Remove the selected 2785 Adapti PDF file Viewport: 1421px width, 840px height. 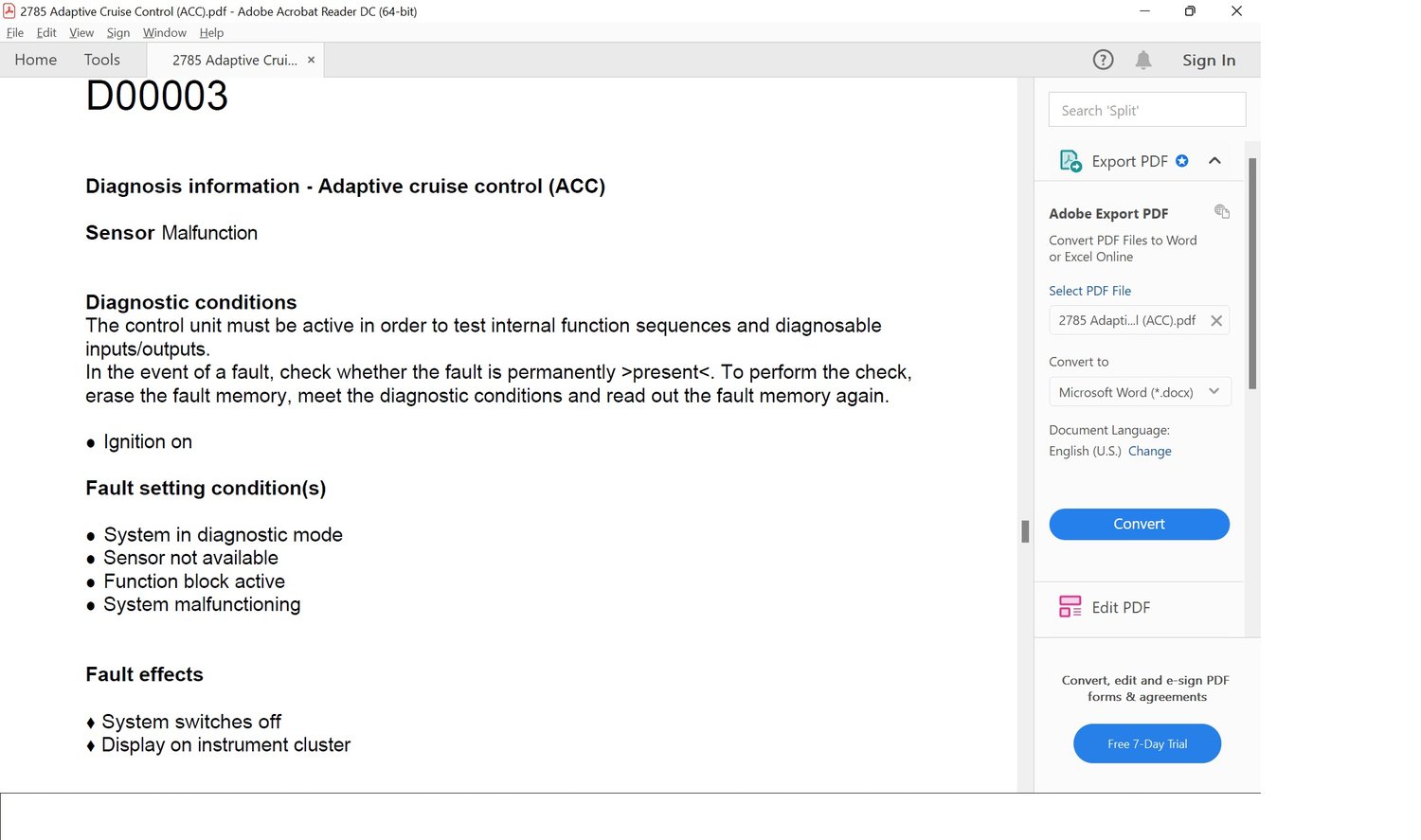click(1216, 321)
